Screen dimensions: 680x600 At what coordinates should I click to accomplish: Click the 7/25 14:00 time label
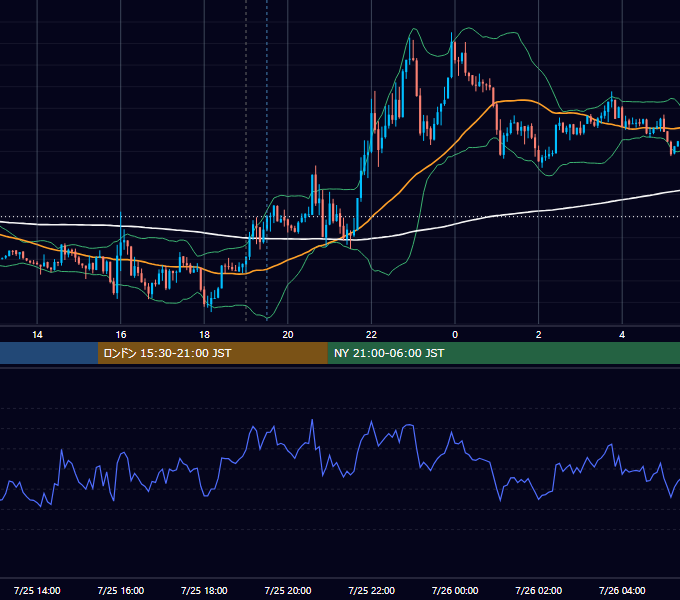(x=37, y=590)
